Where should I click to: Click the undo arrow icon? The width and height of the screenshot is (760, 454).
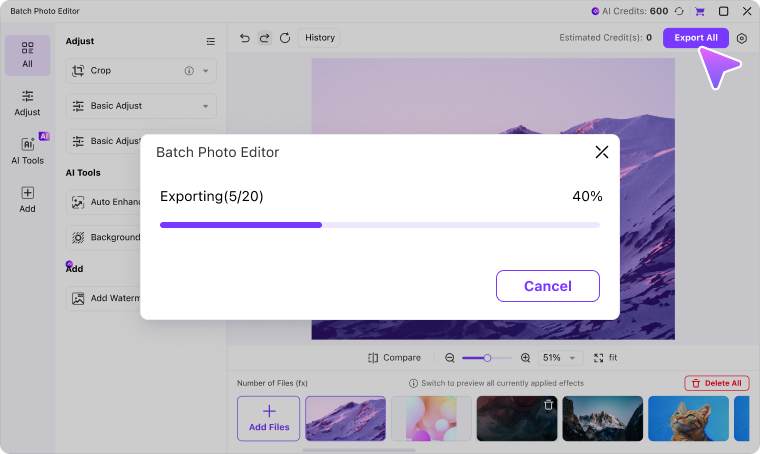click(x=245, y=38)
